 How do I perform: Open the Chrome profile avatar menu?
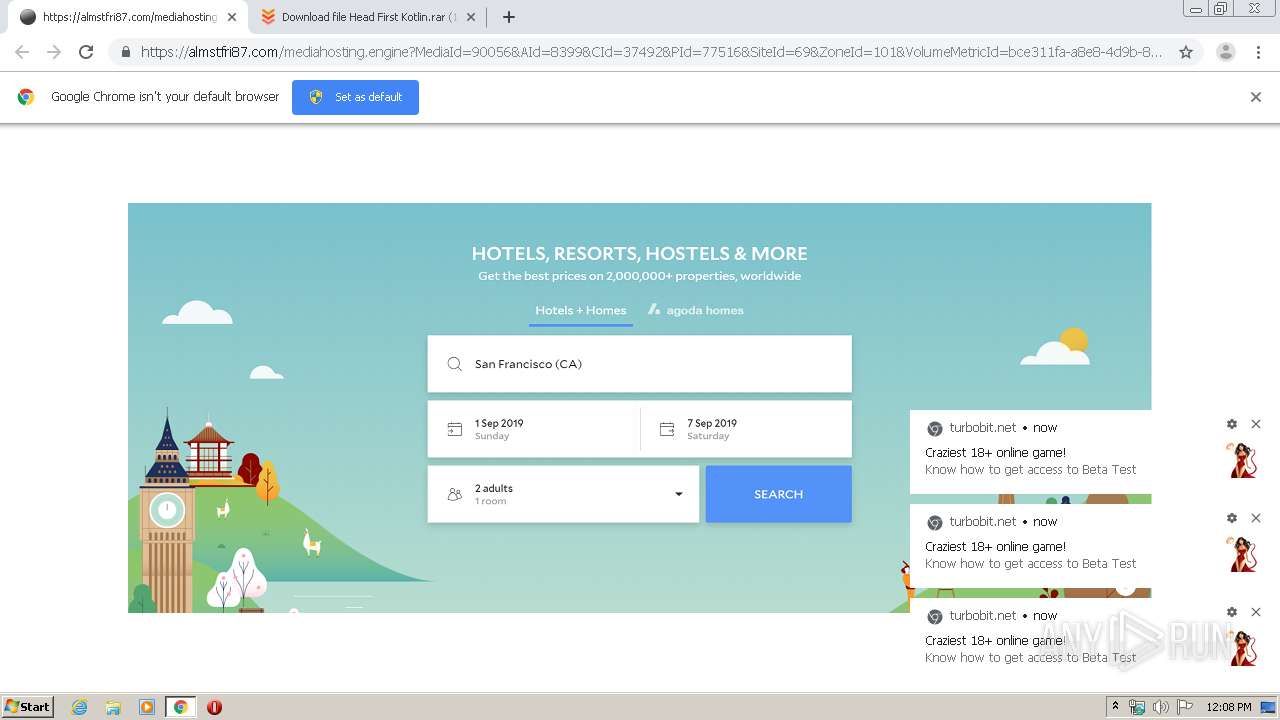click(1225, 52)
